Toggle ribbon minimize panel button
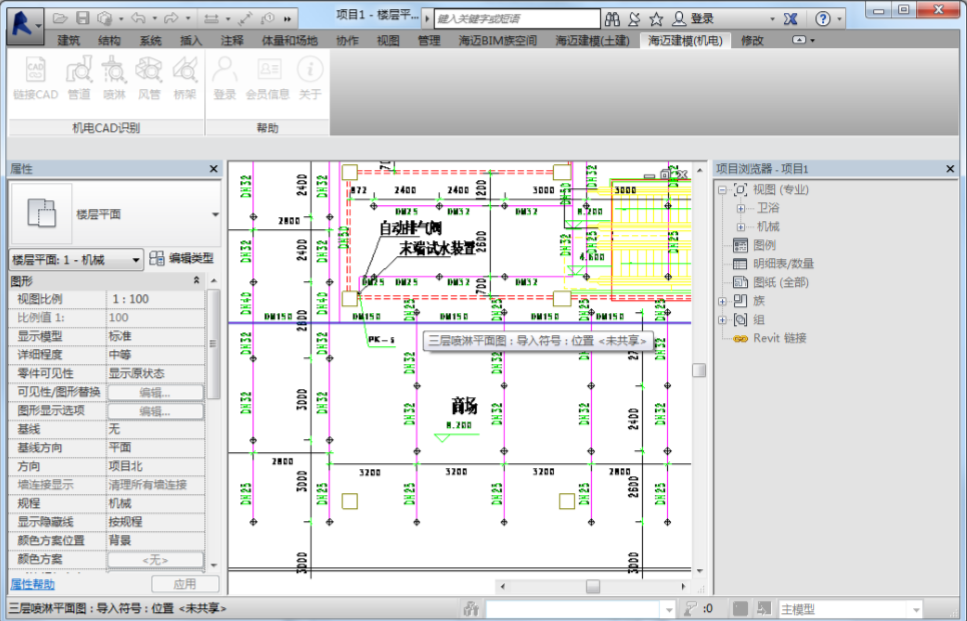Image resolution: width=967 pixels, height=621 pixels. pos(799,40)
